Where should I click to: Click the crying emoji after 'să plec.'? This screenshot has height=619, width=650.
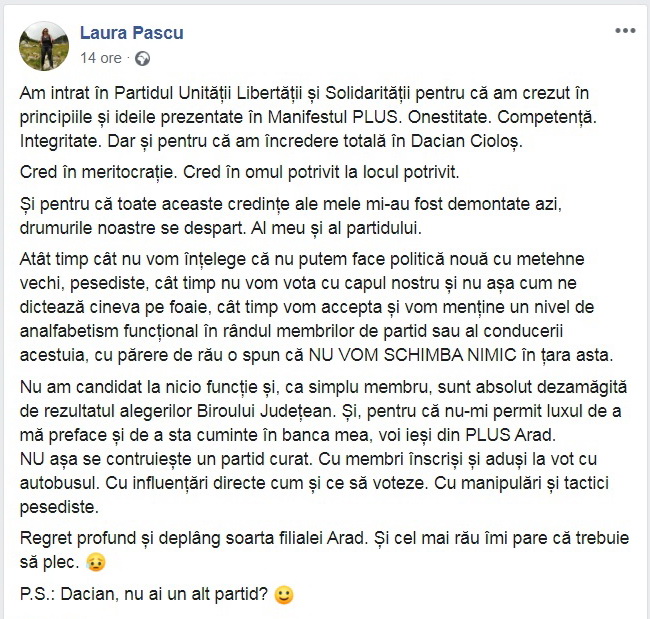tap(96, 563)
